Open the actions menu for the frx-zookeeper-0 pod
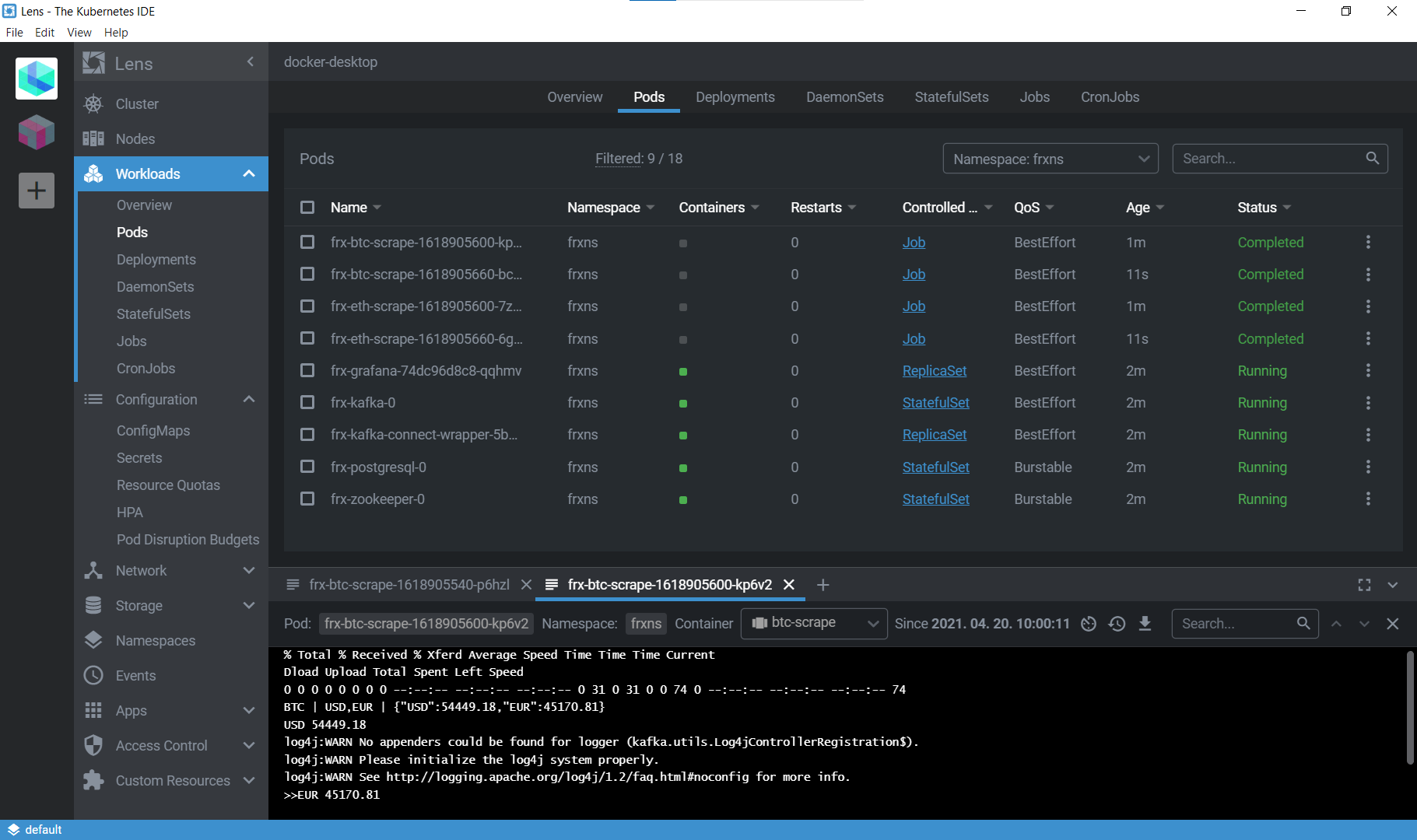This screenshot has width=1417, height=840. pos(1368,499)
